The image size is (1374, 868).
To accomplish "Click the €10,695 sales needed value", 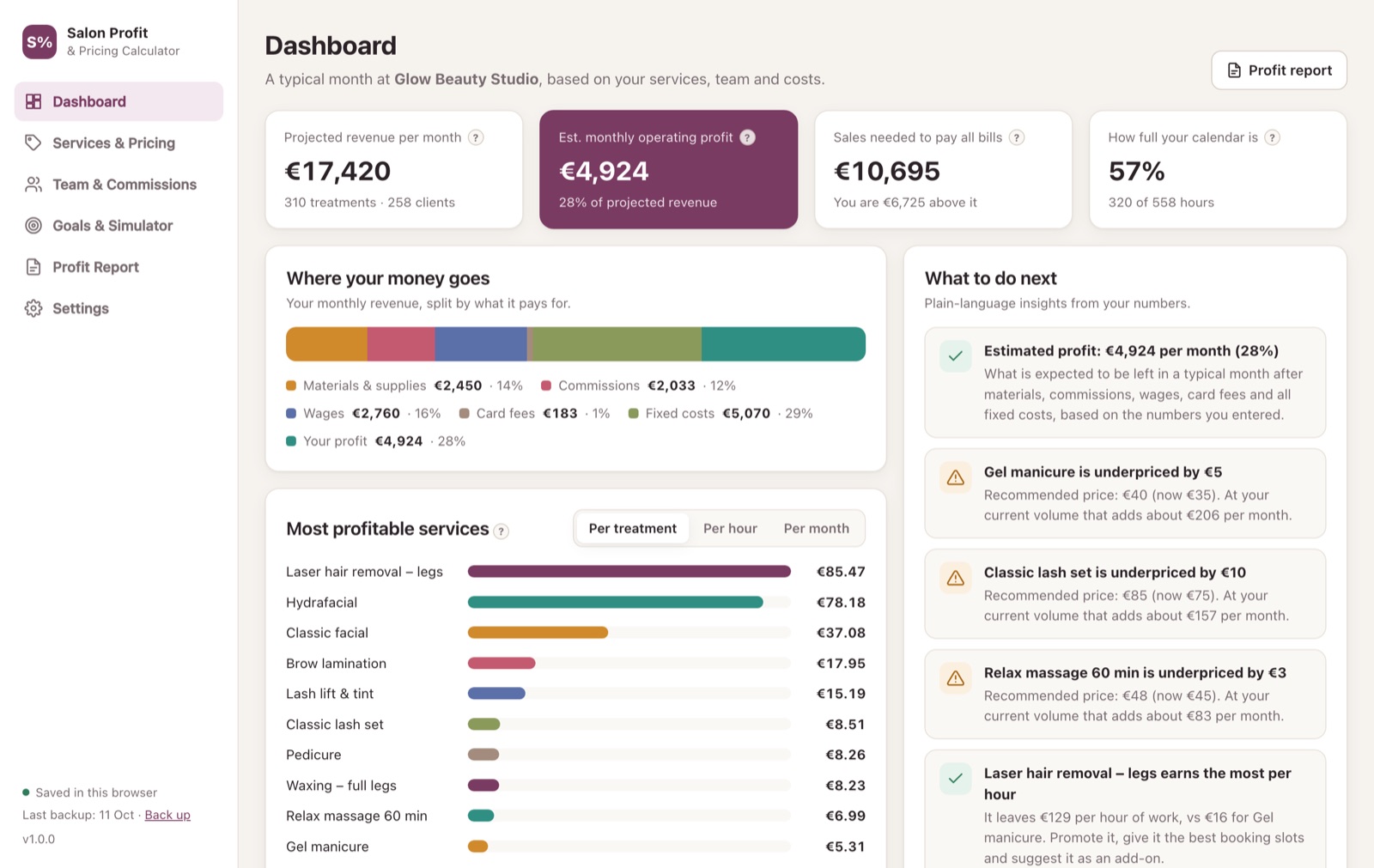I will (887, 172).
